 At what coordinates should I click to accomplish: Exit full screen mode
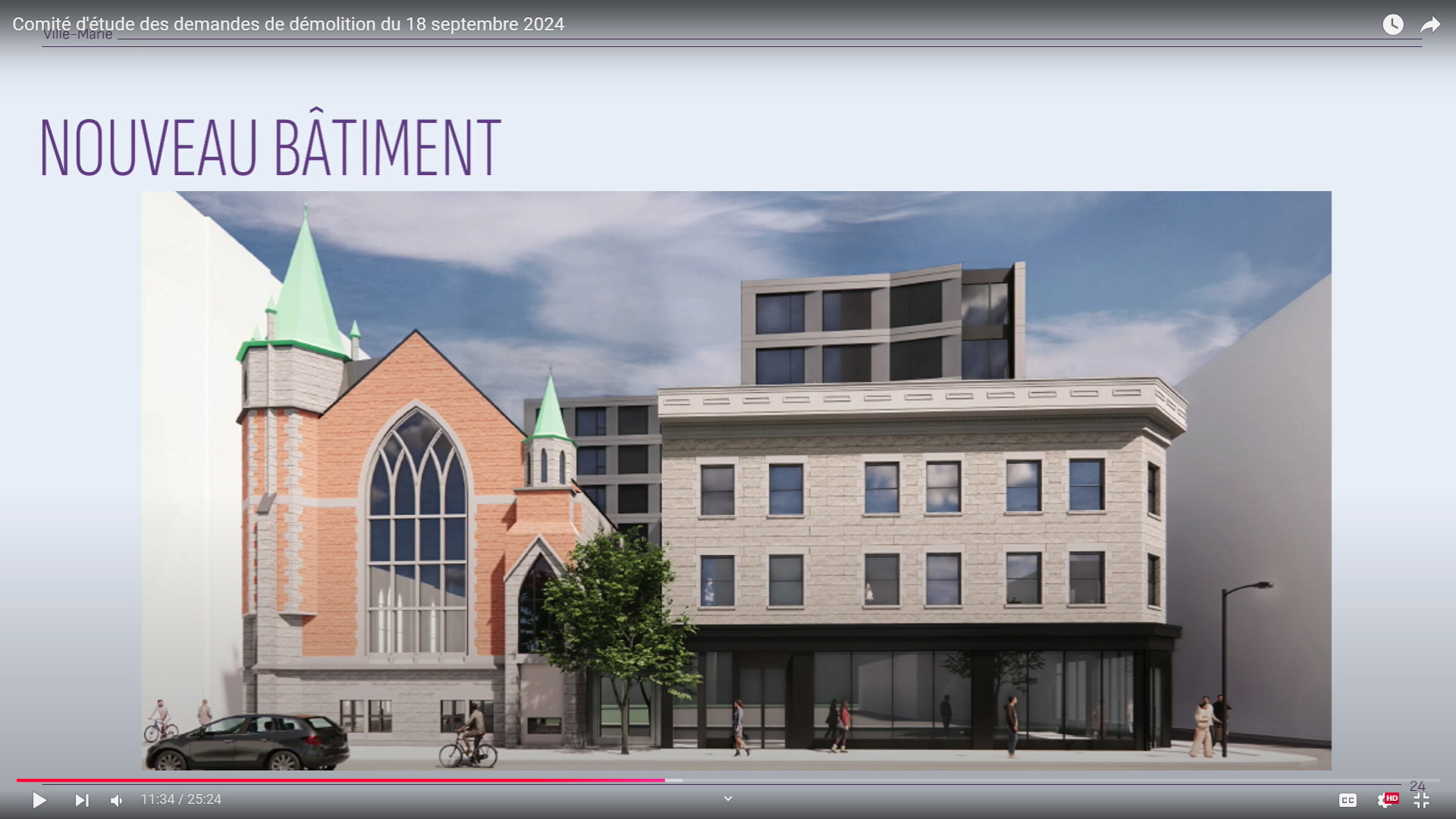point(1422,800)
